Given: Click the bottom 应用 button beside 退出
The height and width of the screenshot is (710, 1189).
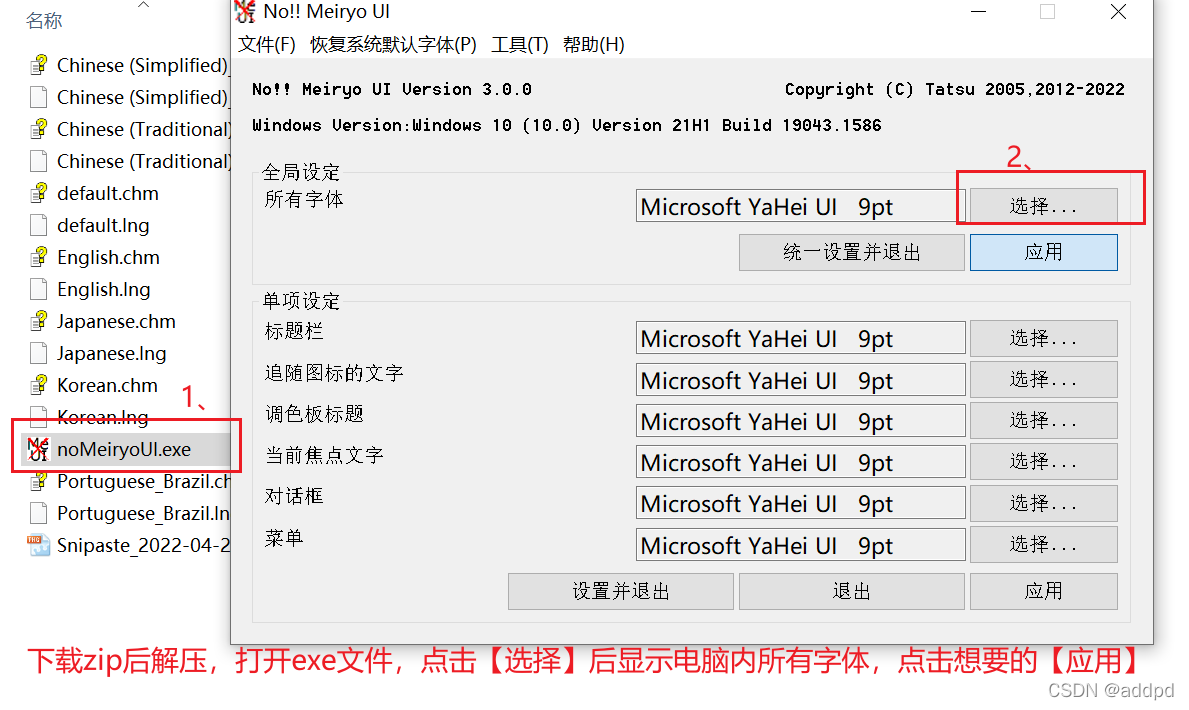Looking at the screenshot, I should [1043, 591].
